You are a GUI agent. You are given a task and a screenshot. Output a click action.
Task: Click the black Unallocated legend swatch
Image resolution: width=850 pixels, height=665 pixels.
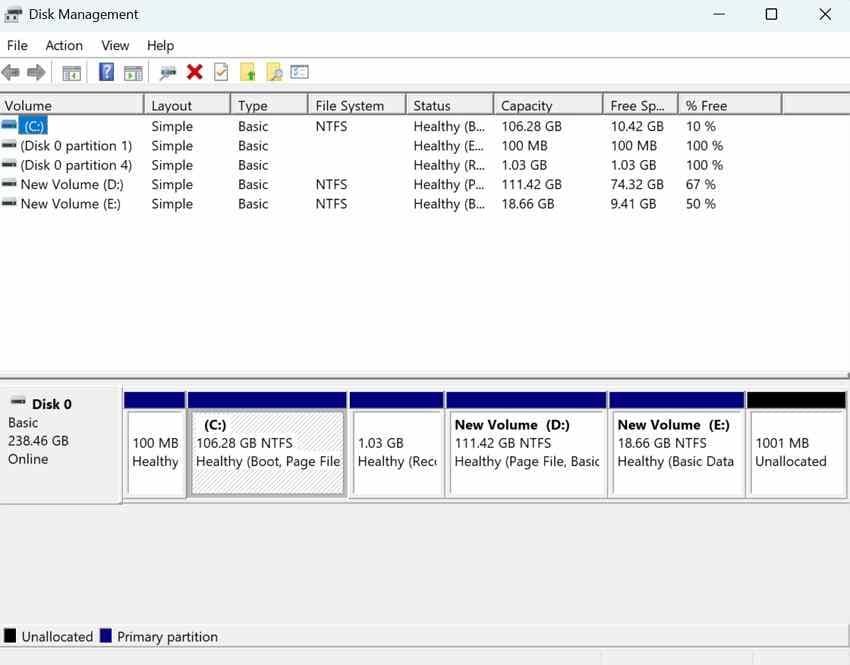(x=10, y=635)
